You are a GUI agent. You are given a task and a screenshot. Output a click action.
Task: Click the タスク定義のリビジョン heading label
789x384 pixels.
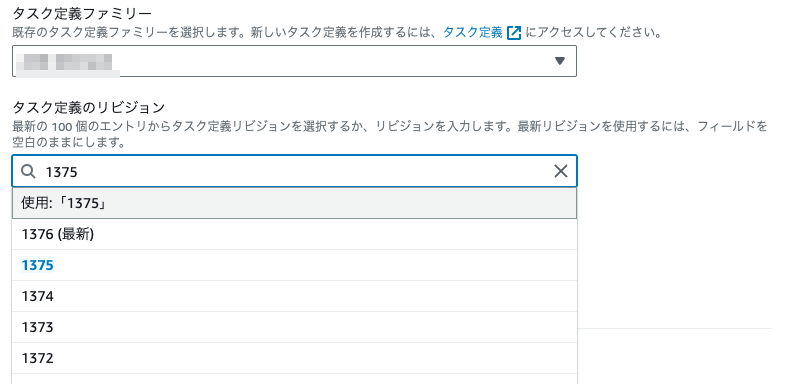click(89, 107)
